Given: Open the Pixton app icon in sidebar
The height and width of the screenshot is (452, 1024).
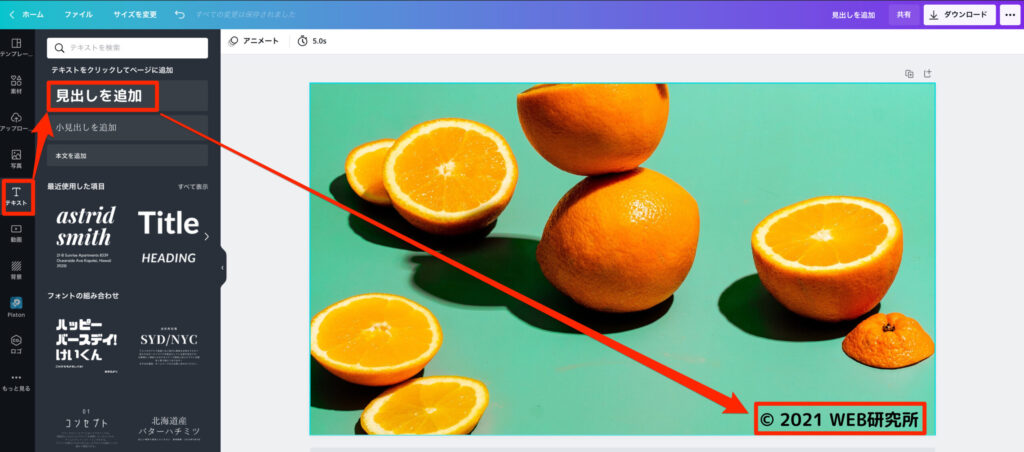Looking at the screenshot, I should coord(16,306).
